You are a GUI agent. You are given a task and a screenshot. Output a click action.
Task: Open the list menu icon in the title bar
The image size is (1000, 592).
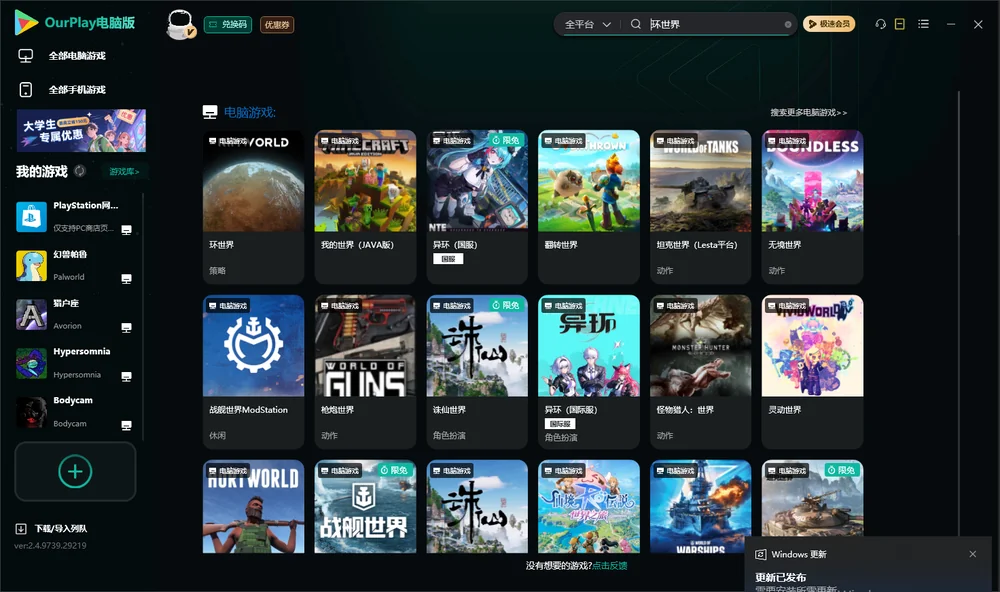click(x=923, y=24)
